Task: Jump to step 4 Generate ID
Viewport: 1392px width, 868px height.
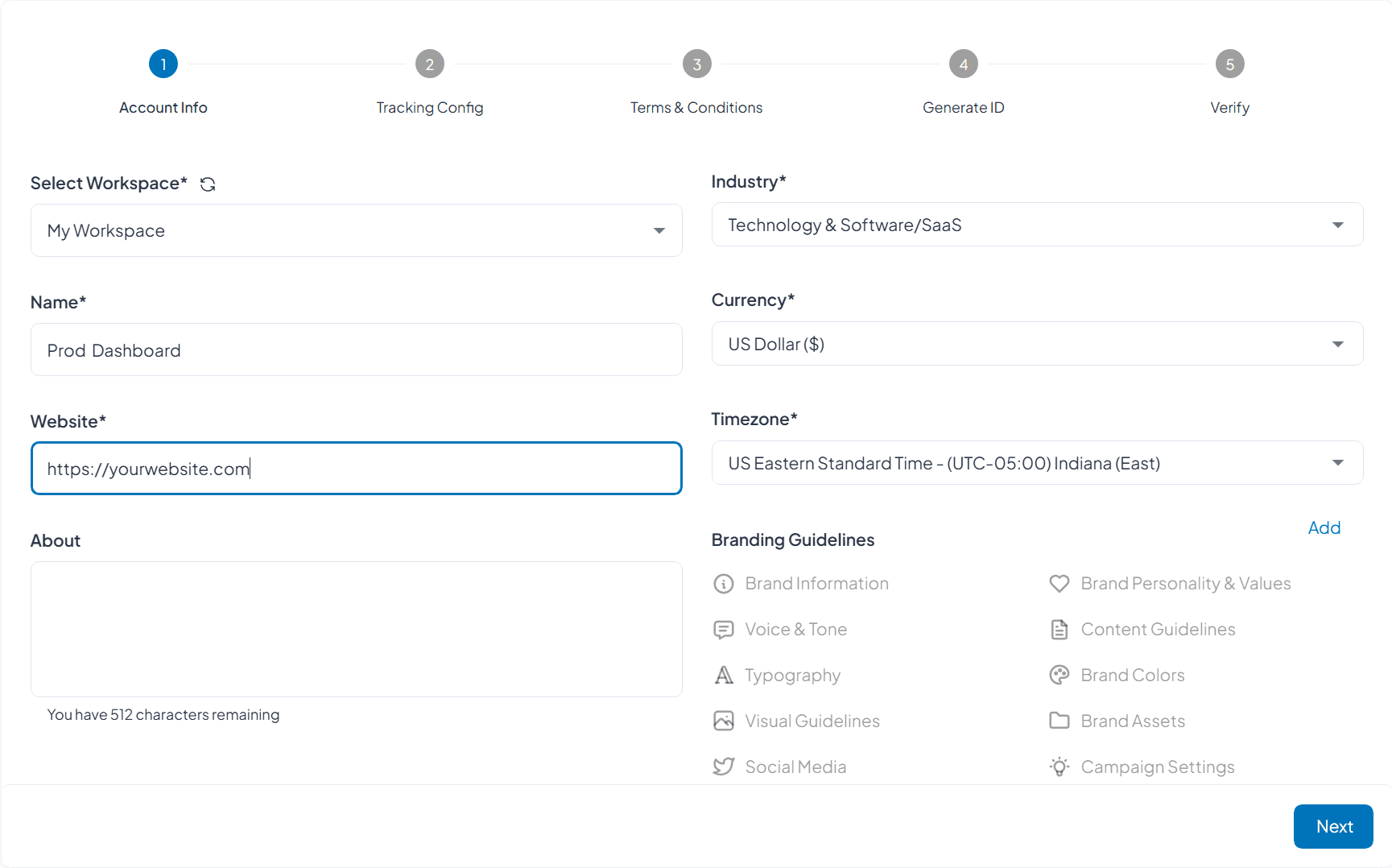Action: [963, 64]
